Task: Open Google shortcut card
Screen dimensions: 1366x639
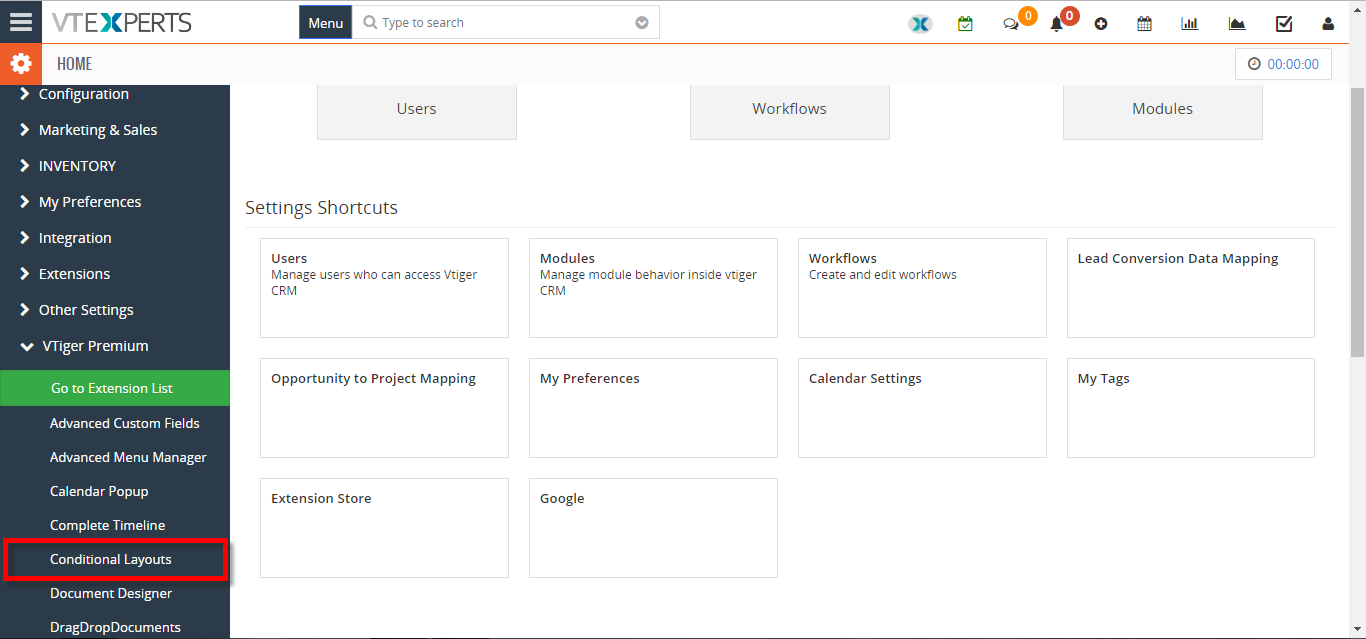Action: pos(653,528)
